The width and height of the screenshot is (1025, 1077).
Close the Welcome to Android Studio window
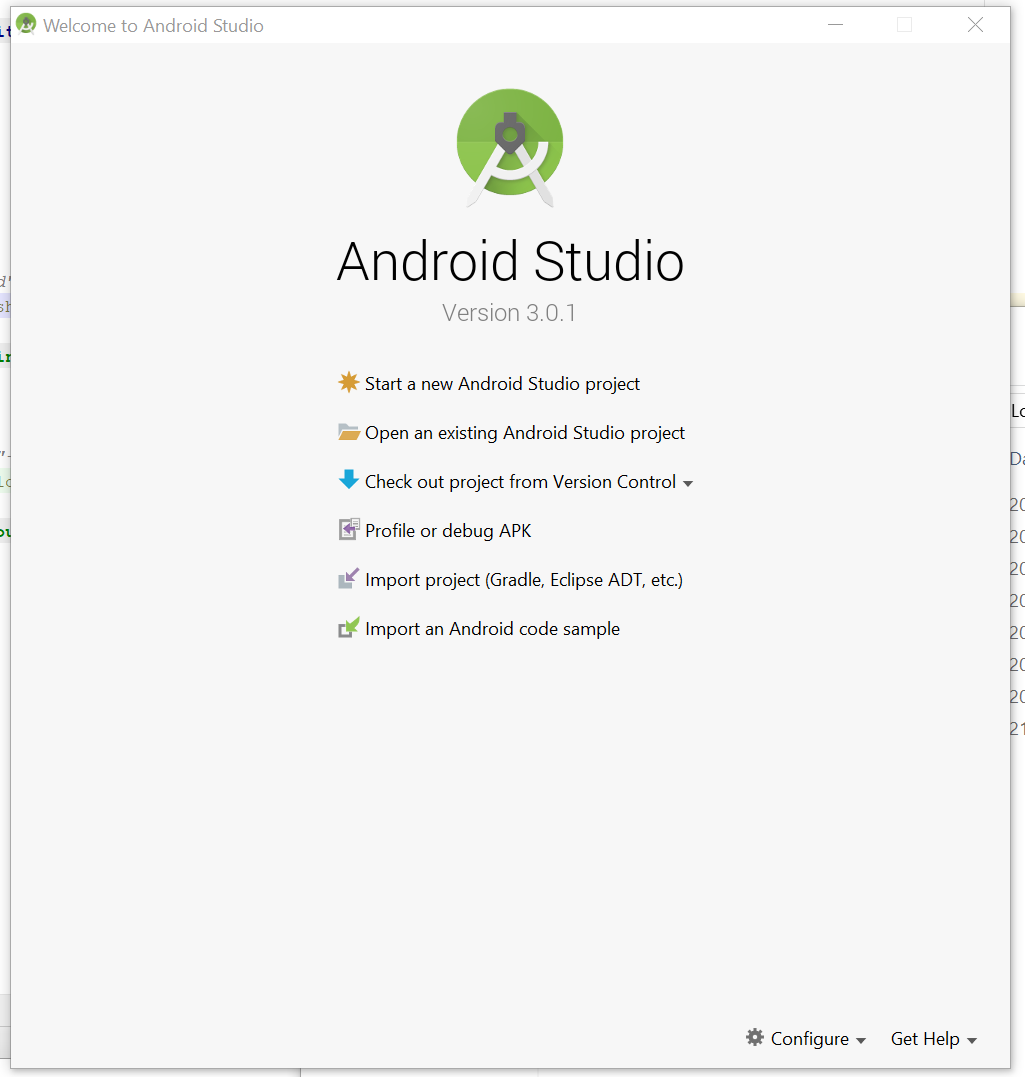[x=975, y=25]
